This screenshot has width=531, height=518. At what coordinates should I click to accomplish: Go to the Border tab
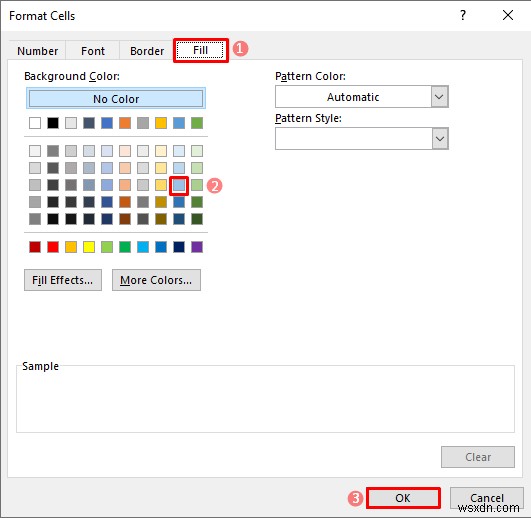point(147,51)
